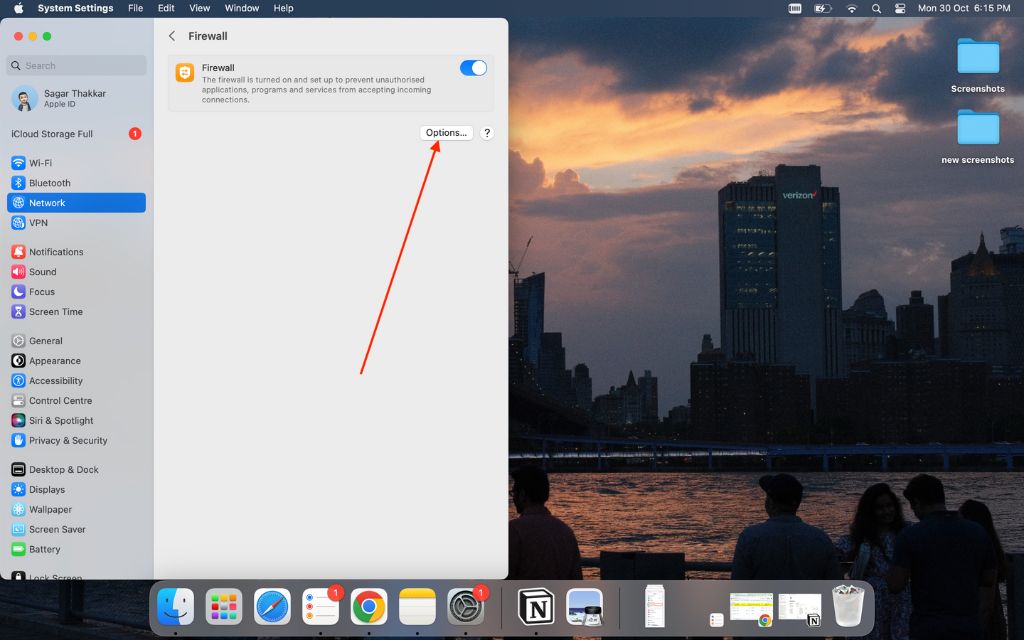
Task: Click the Search field in sidebar
Action: pyautogui.click(x=76, y=65)
